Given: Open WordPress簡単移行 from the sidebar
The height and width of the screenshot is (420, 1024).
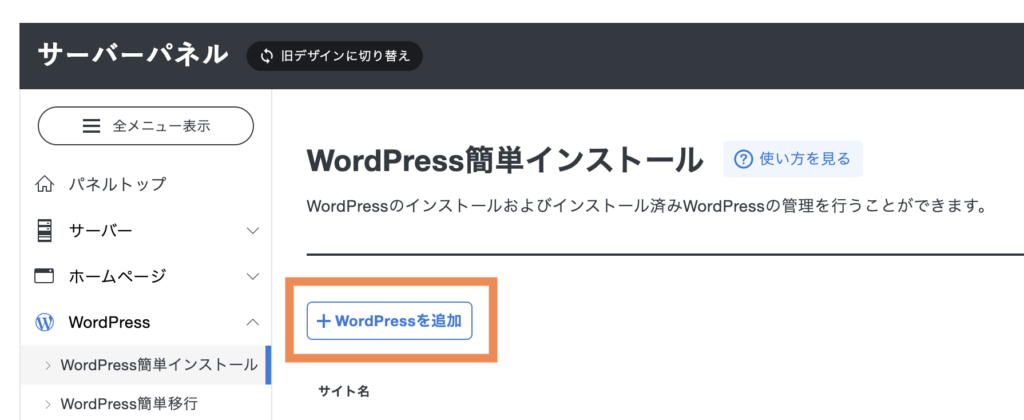Looking at the screenshot, I should (129, 404).
